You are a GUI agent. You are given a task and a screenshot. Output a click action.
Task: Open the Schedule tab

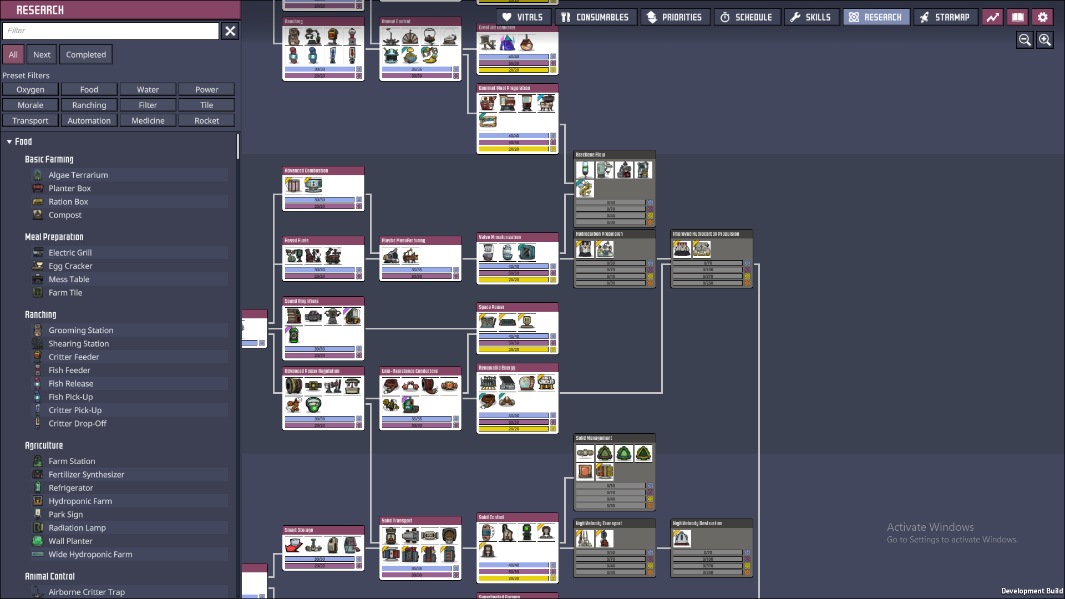[746, 17]
